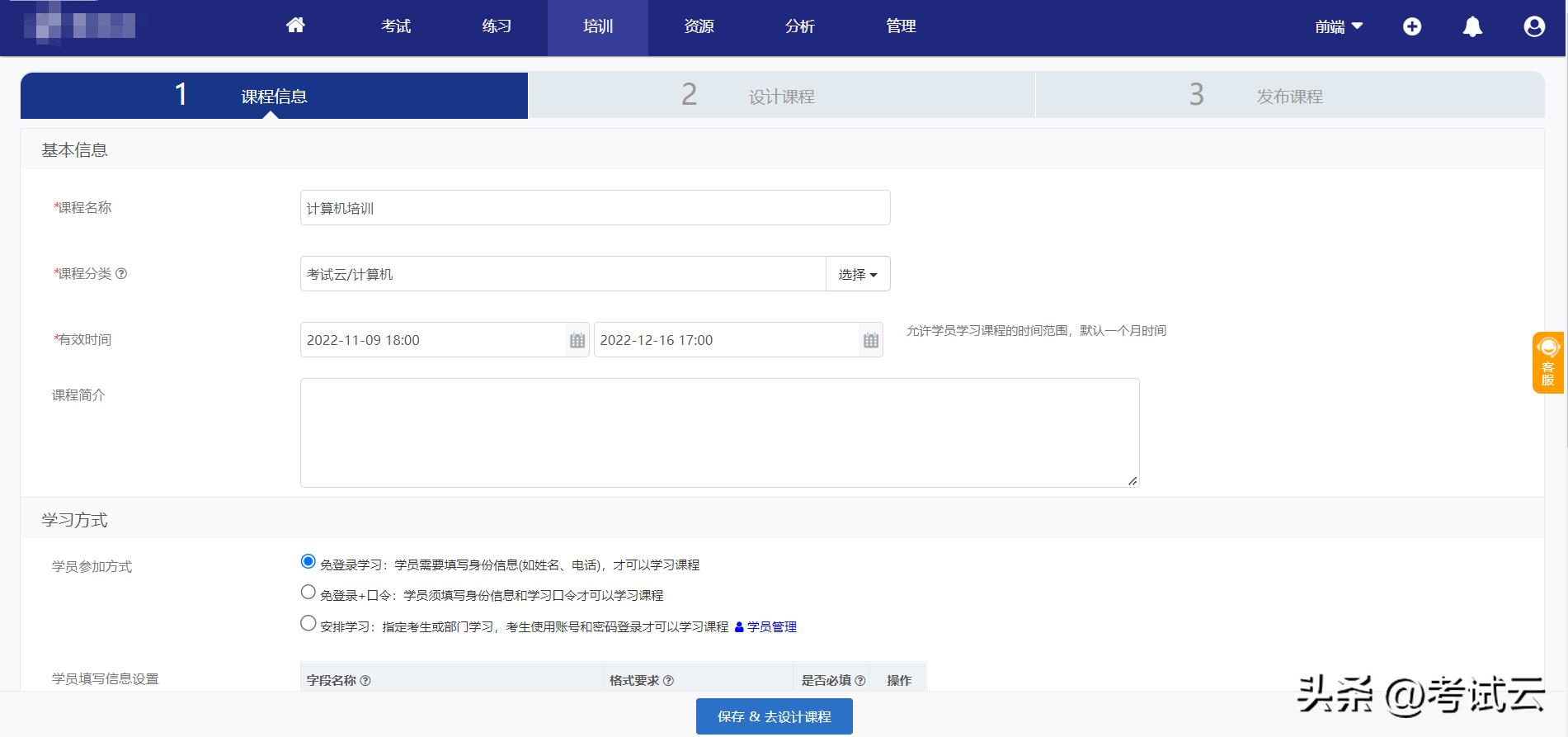Click the 操作 column header

899,680
